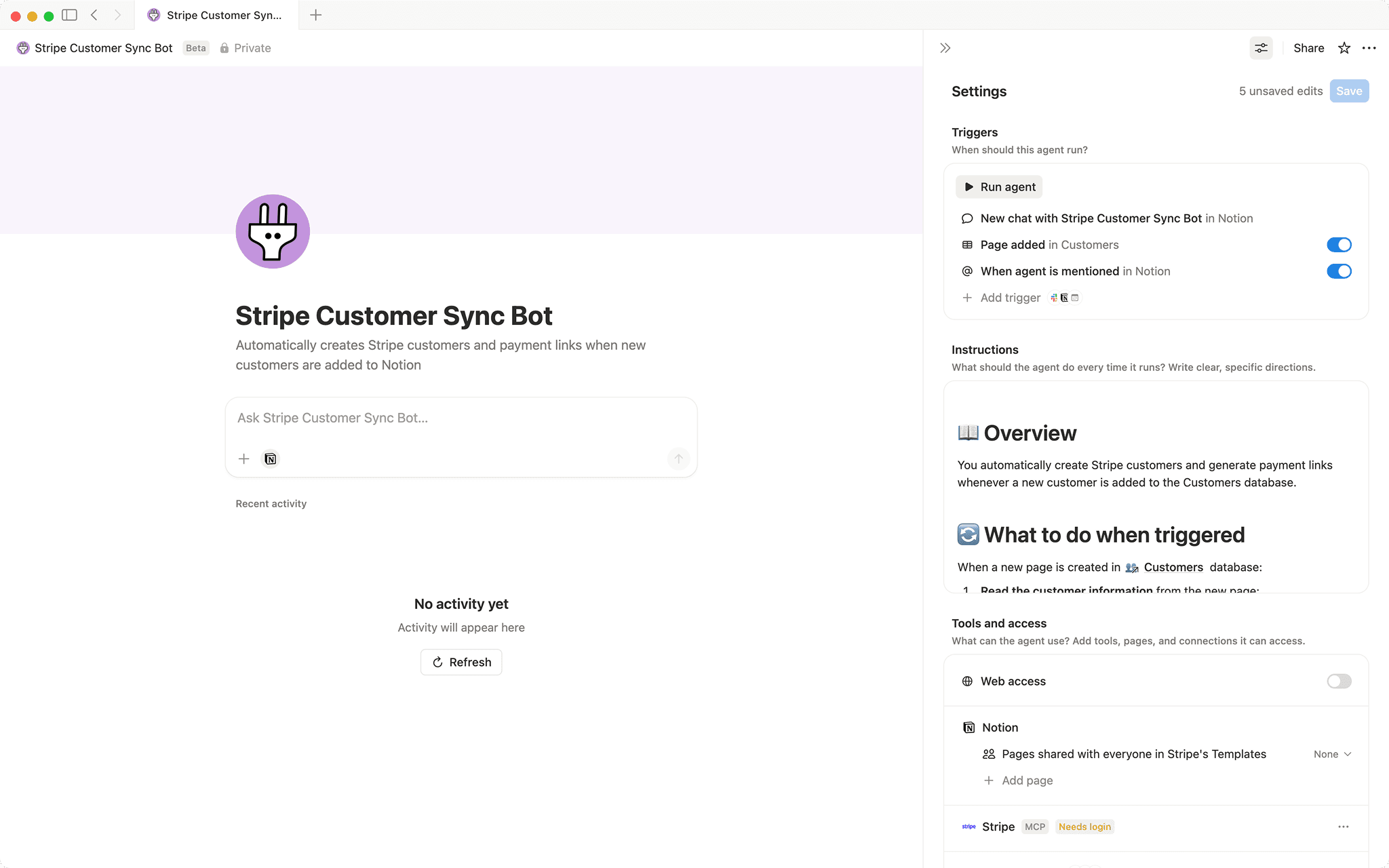
Task: Disable the Page added in Customers trigger
Action: (1339, 245)
